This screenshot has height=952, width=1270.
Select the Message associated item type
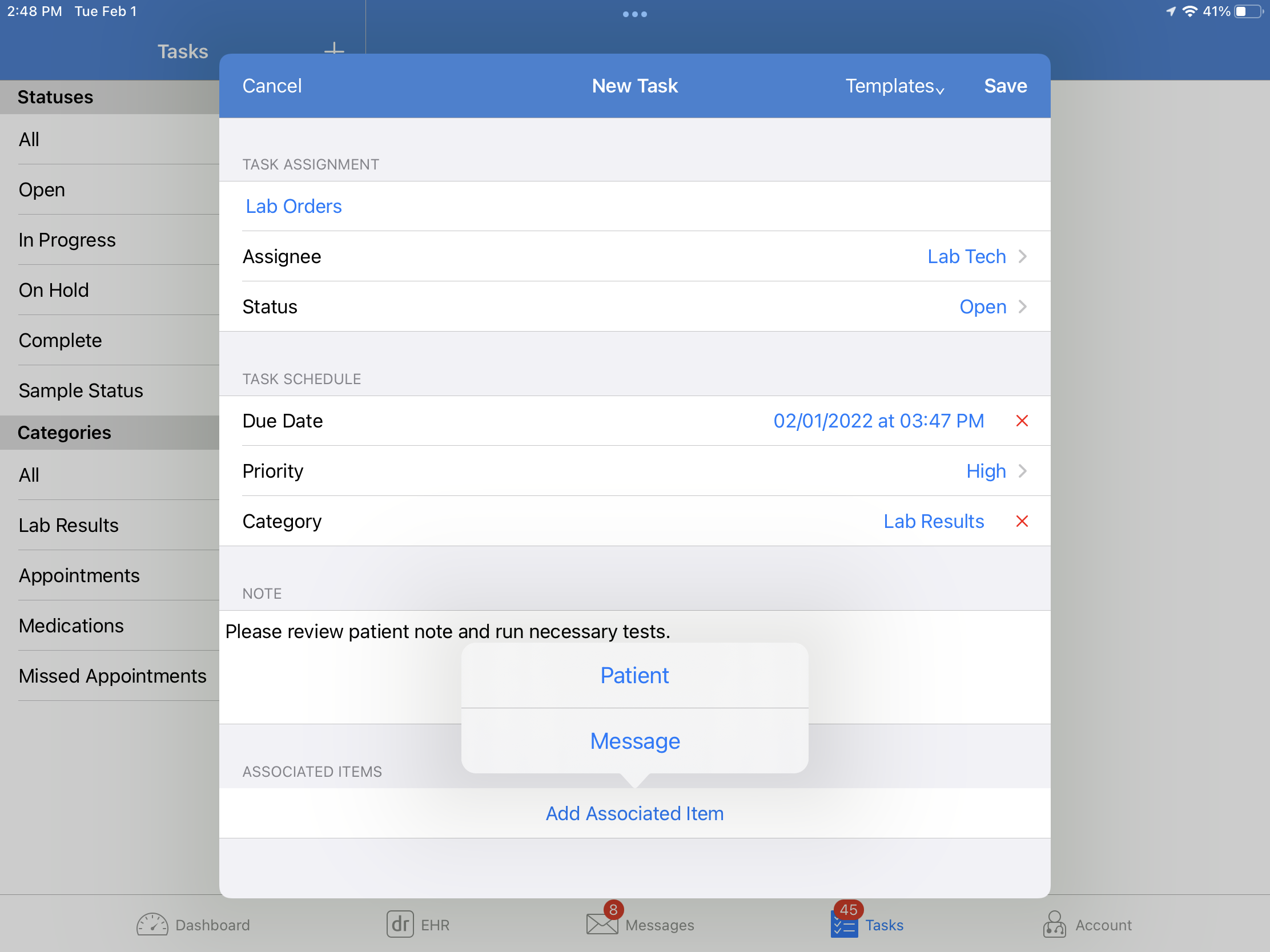point(635,740)
